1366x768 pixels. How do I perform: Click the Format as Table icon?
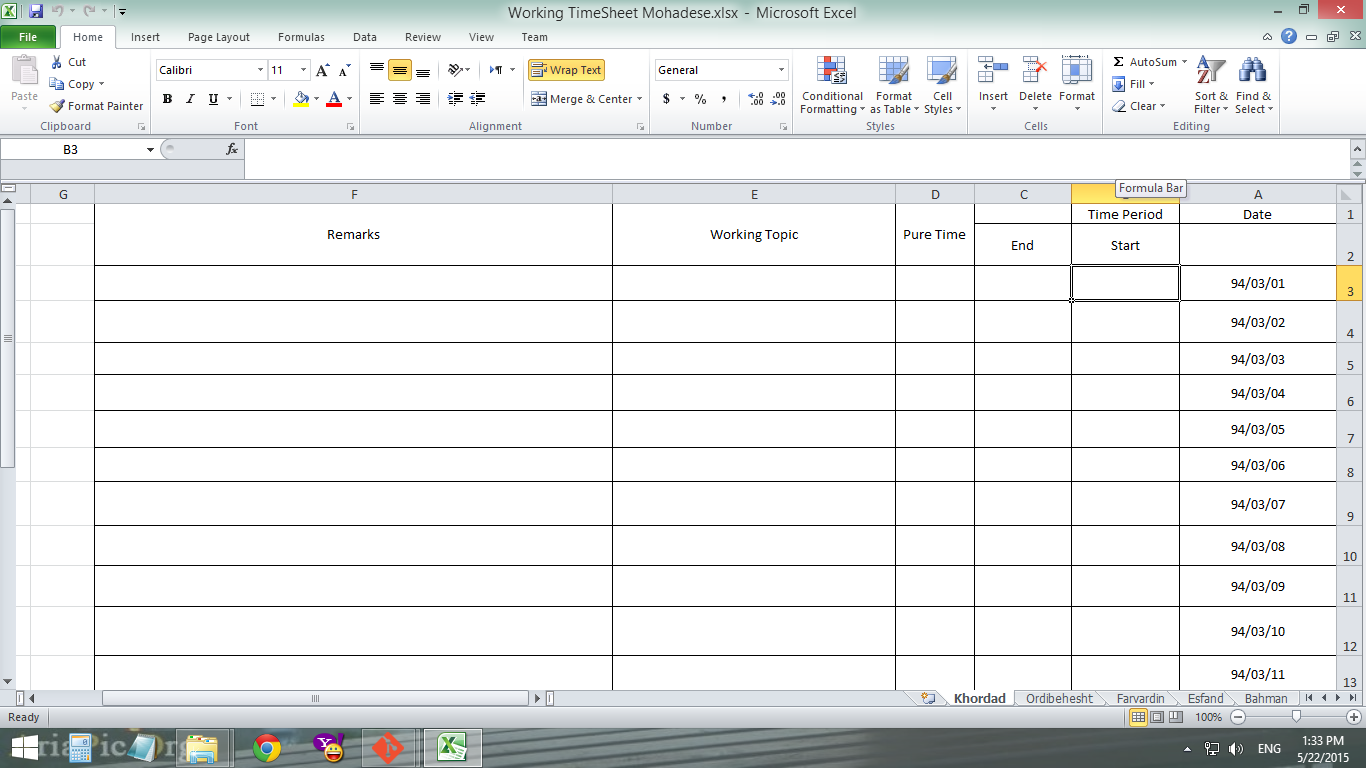pos(893,72)
